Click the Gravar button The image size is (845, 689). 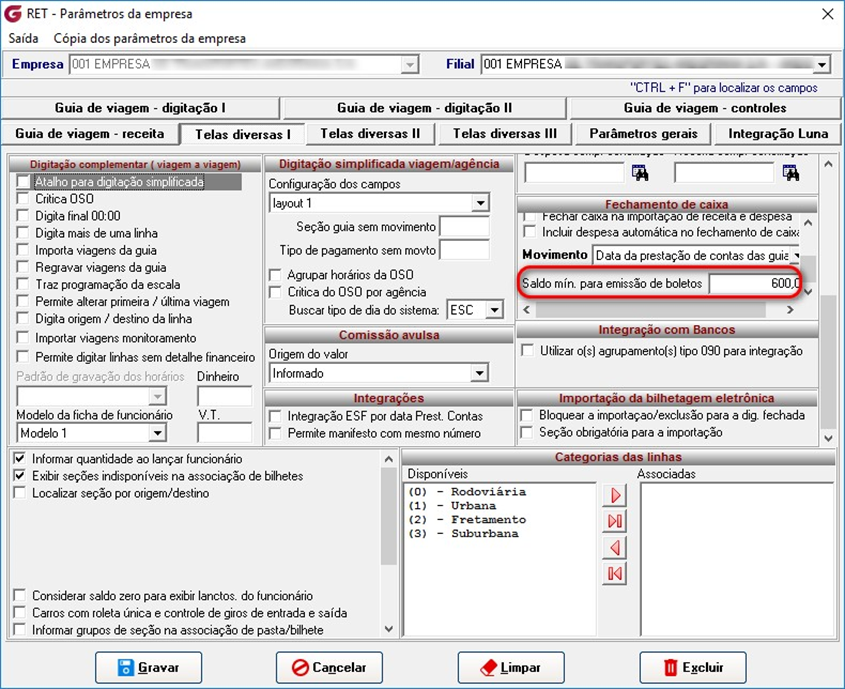149,667
